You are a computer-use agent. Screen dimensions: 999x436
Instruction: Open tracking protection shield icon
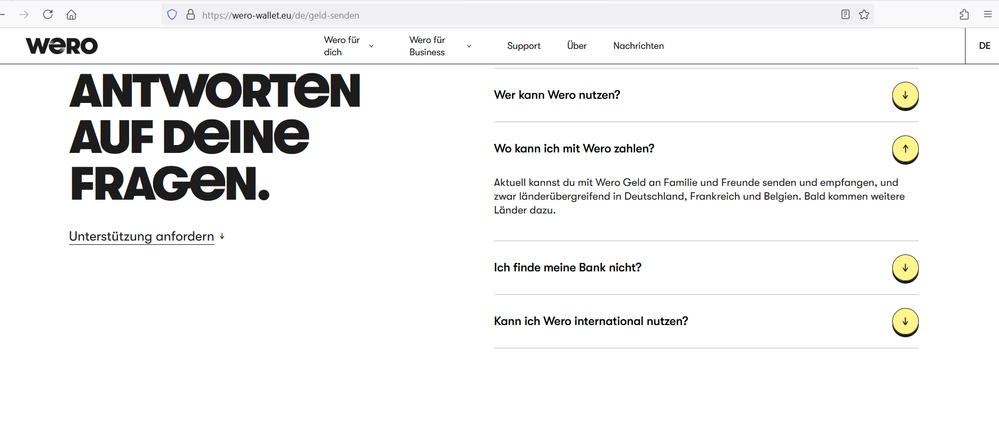click(171, 15)
